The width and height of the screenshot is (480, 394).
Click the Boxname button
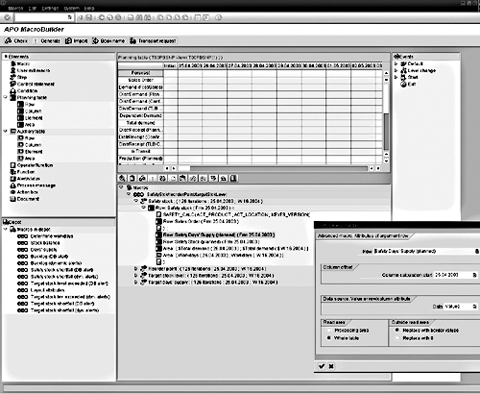click(x=109, y=41)
